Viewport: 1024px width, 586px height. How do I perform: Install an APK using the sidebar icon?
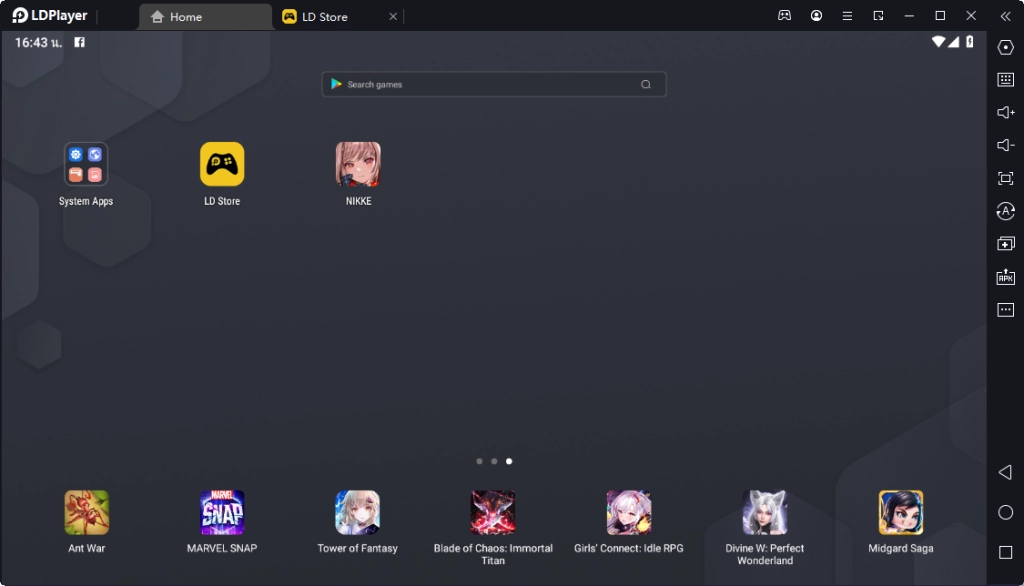(1006, 277)
